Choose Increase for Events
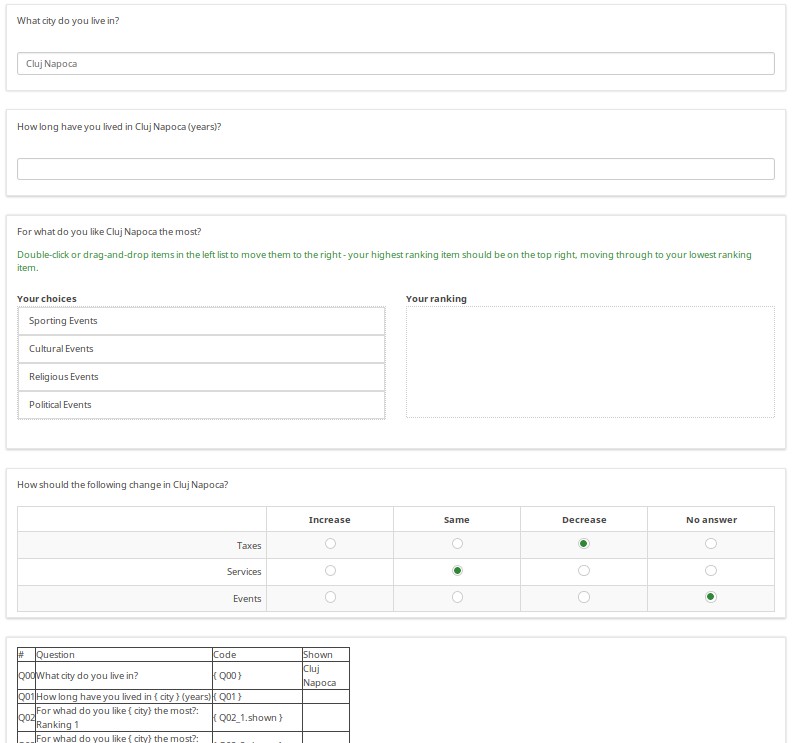 click(x=330, y=597)
